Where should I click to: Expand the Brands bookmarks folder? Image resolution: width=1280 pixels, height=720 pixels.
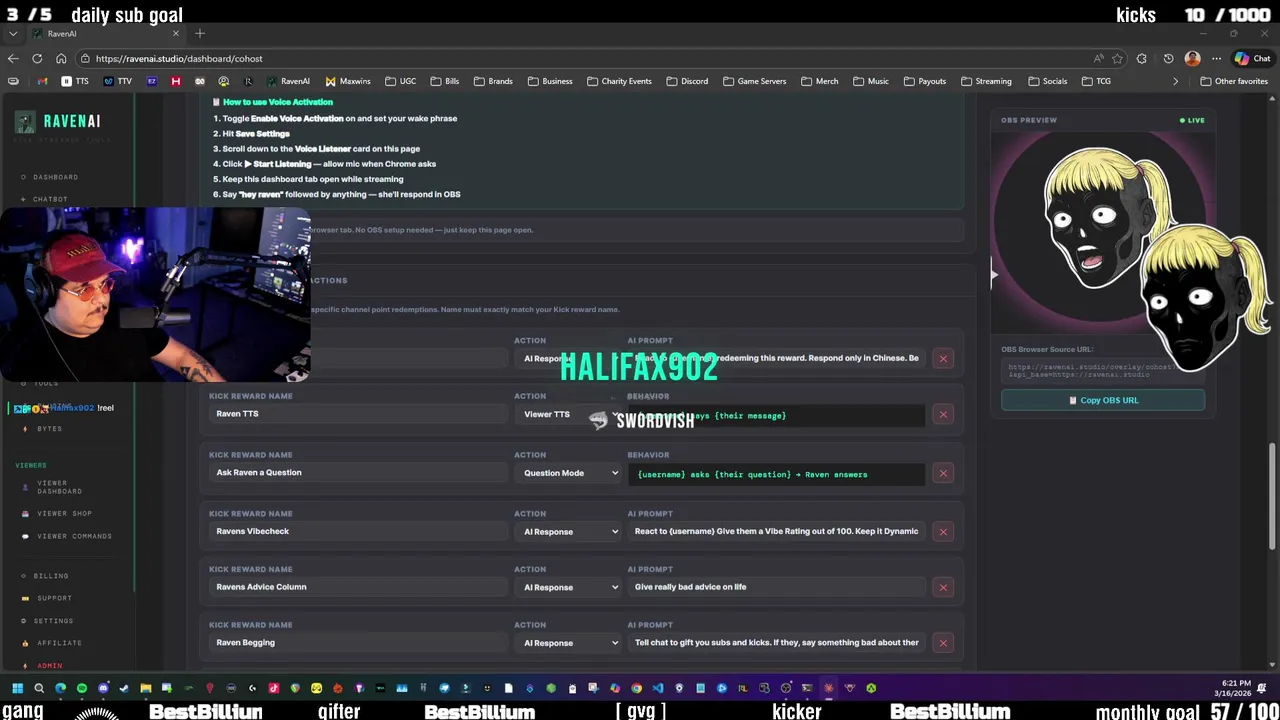(493, 81)
